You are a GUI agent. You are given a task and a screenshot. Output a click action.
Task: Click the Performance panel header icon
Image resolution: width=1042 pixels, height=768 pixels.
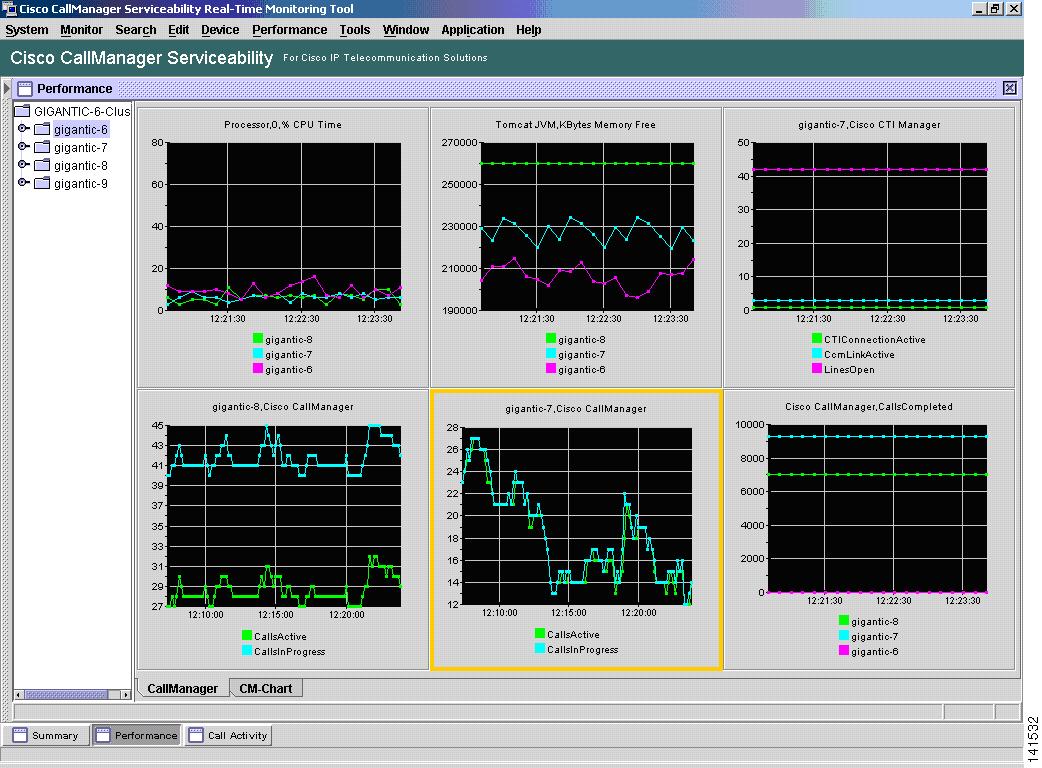click(x=25, y=88)
